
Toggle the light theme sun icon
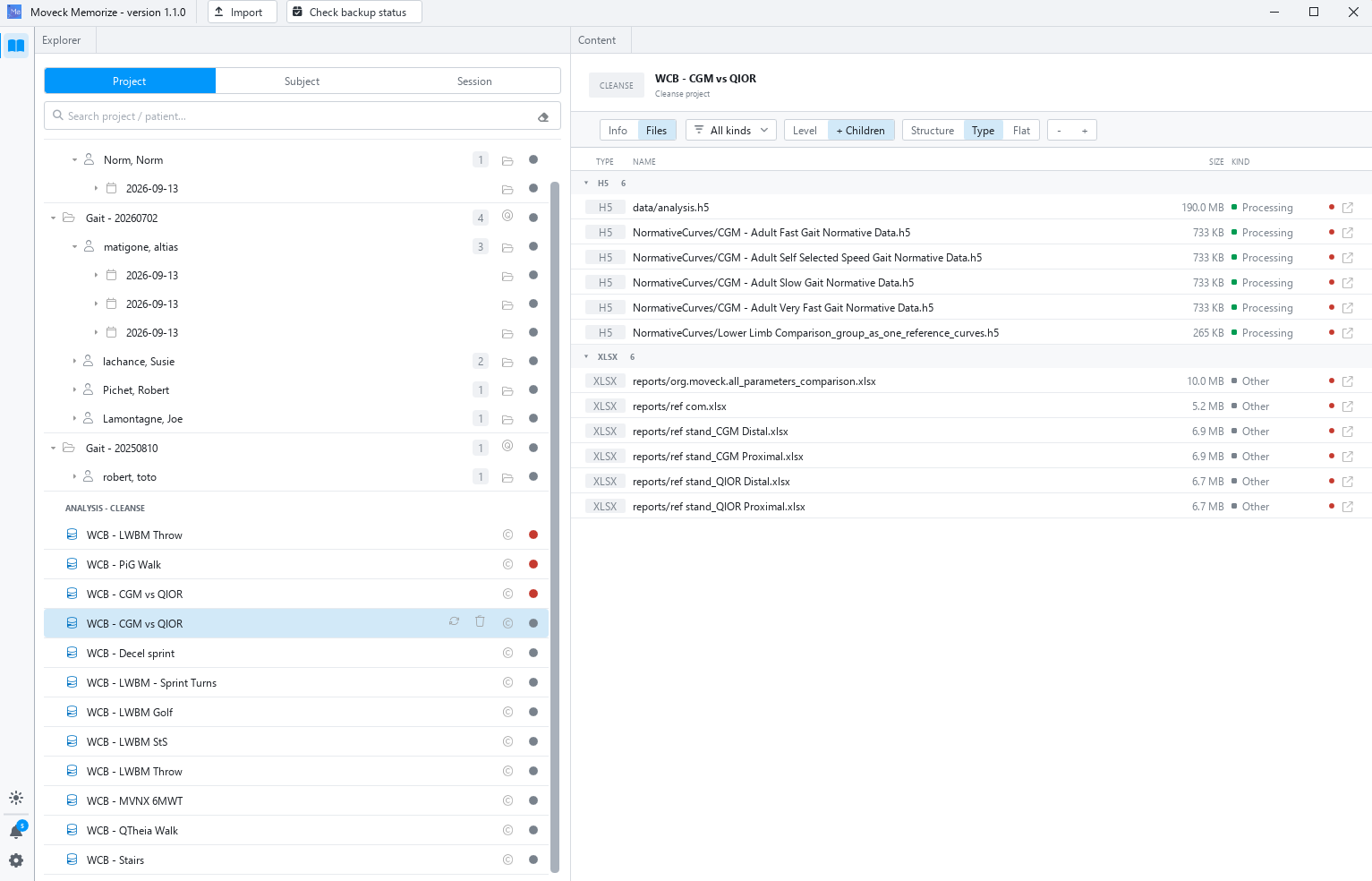16,798
